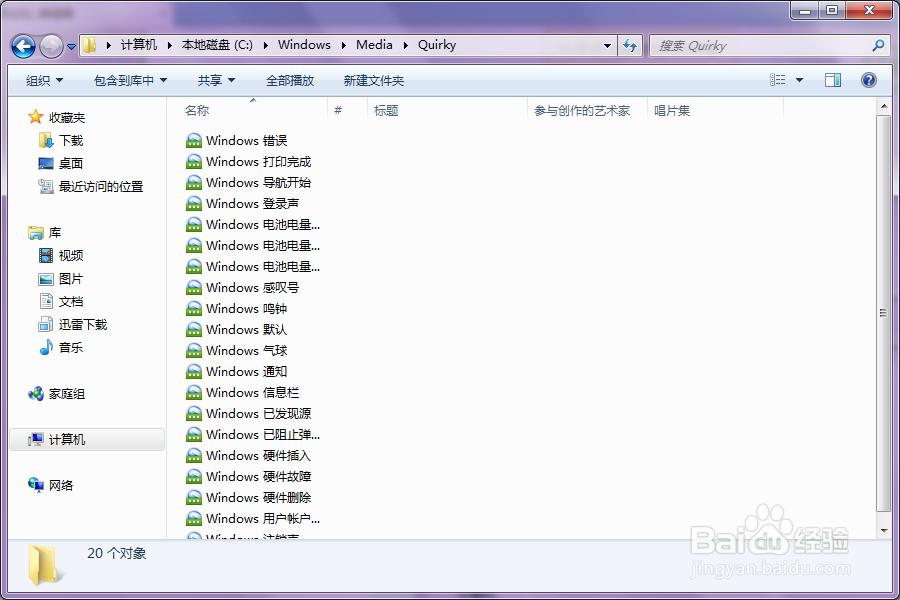900x600 pixels.
Task: Click the 唱片集 column header
Action: [x=715, y=110]
